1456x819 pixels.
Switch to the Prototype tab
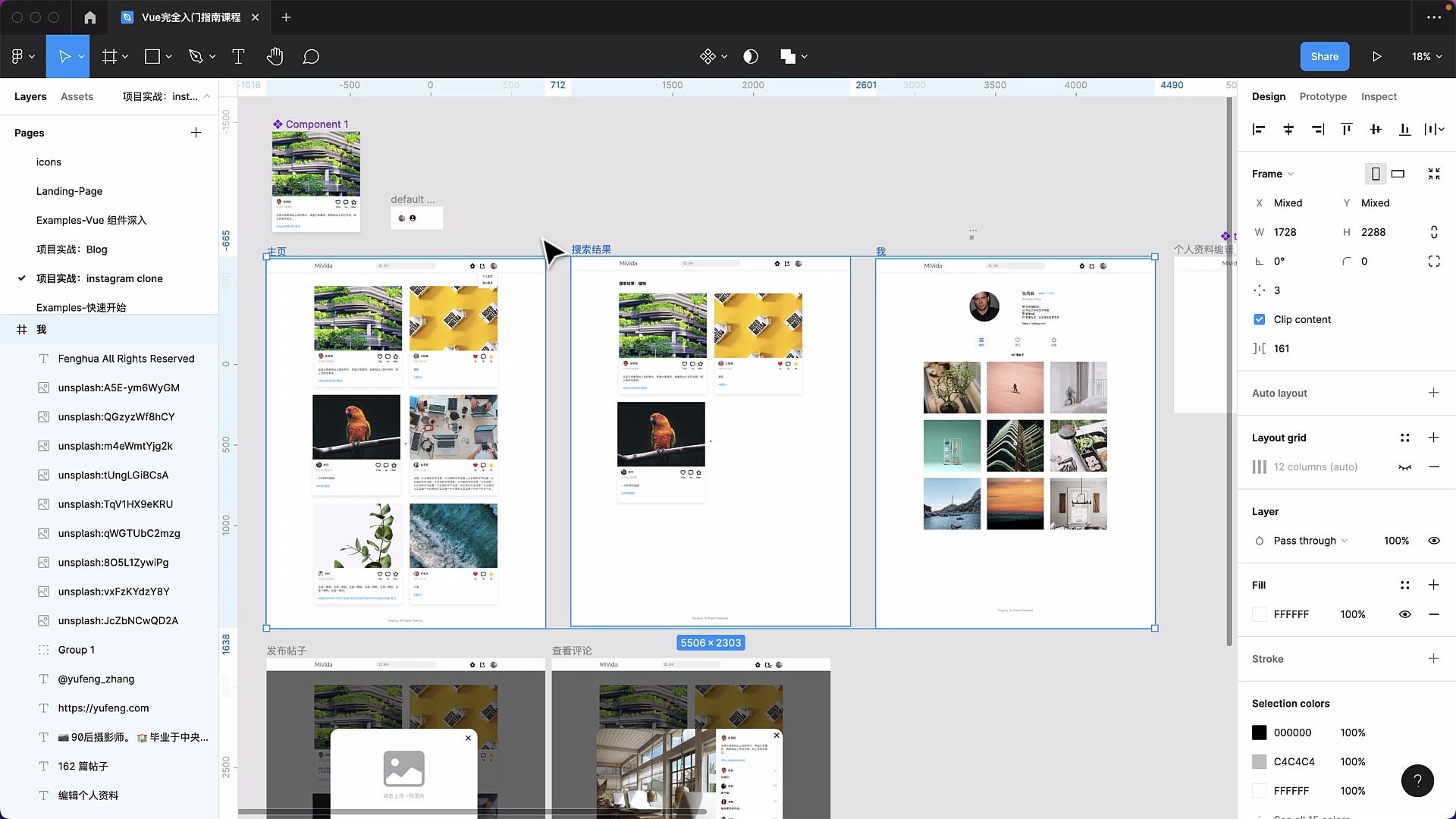coord(1323,96)
